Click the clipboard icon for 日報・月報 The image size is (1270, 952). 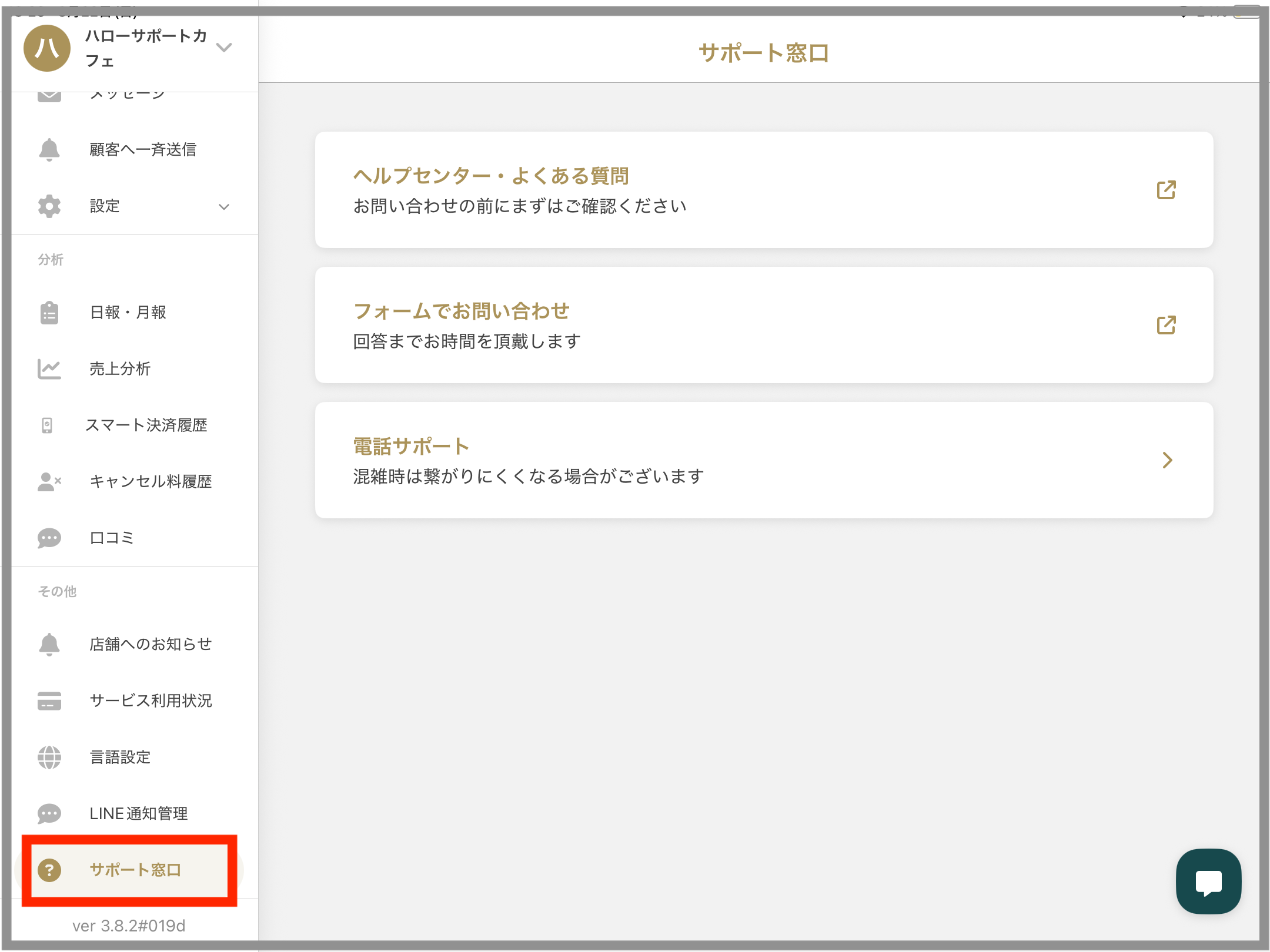pos(49,313)
